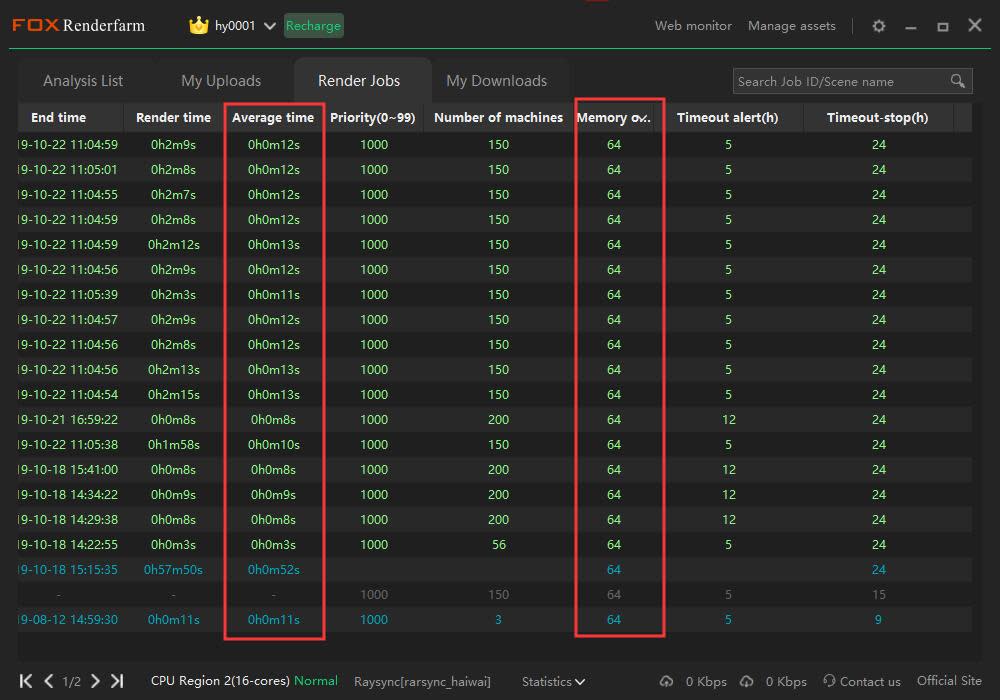Click render time 0h57m50s cell
Screen dimensions: 1000x700
(x=173, y=569)
